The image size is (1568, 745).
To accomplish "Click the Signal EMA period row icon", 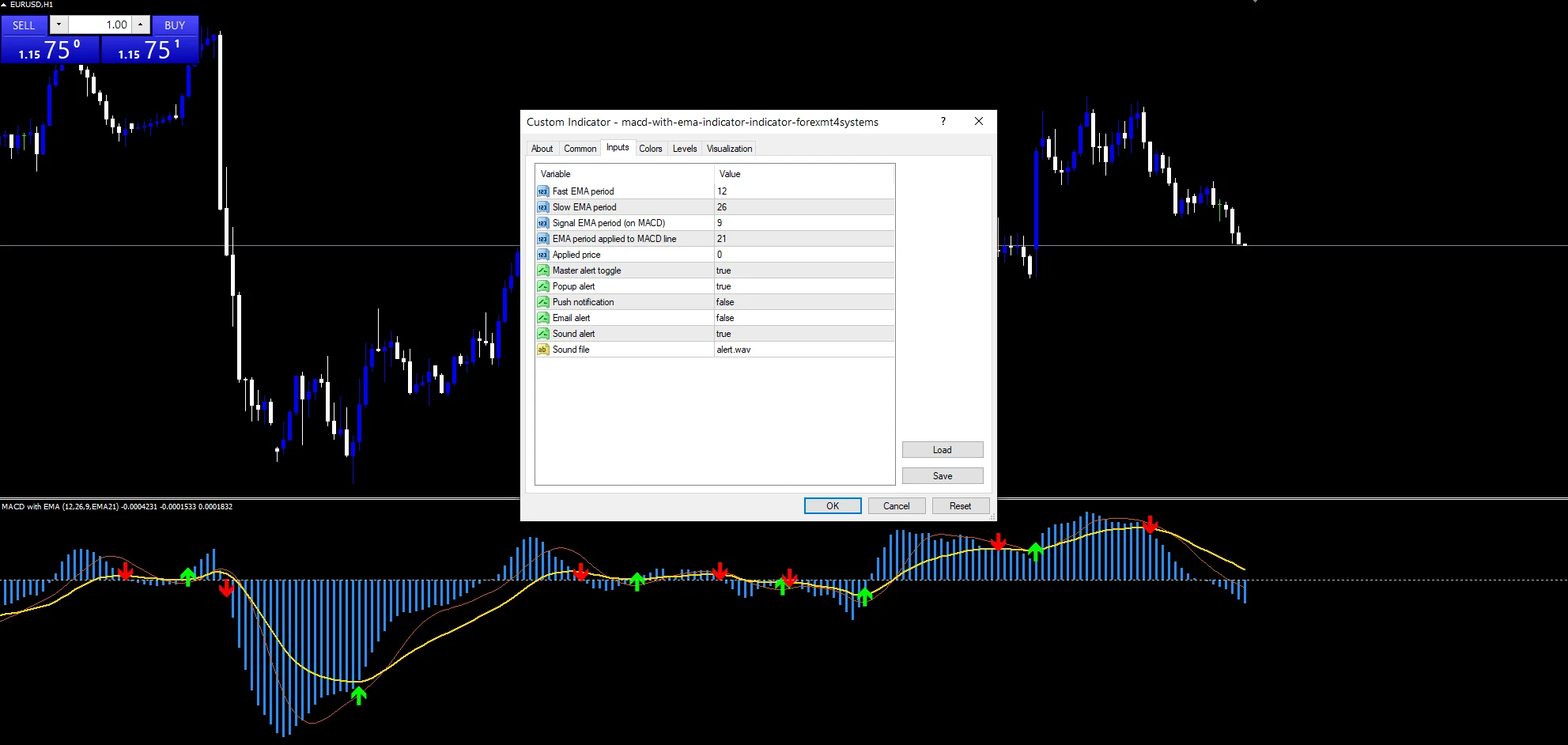I will (542, 223).
